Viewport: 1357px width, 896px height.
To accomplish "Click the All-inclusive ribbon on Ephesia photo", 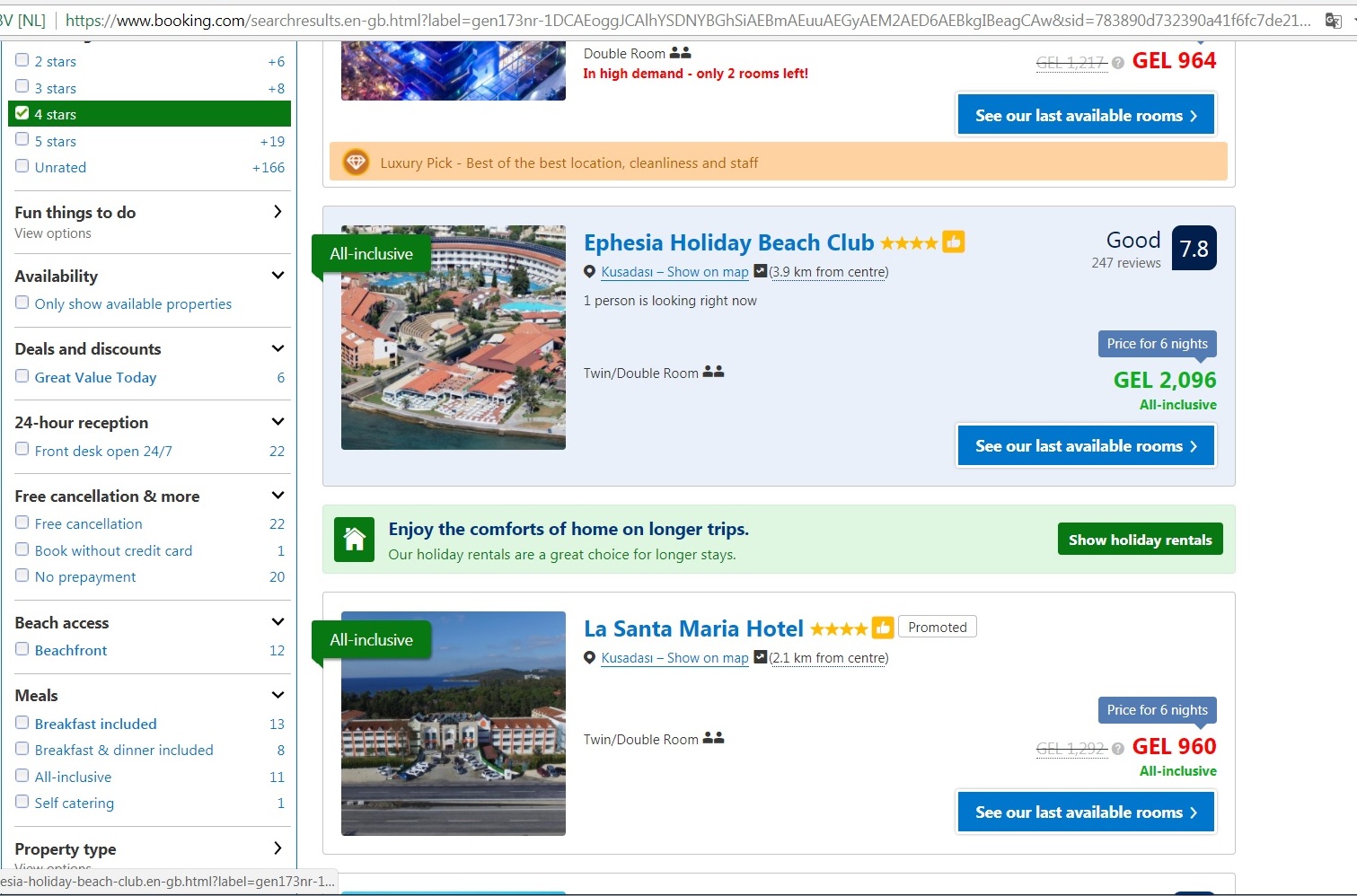I will point(371,254).
